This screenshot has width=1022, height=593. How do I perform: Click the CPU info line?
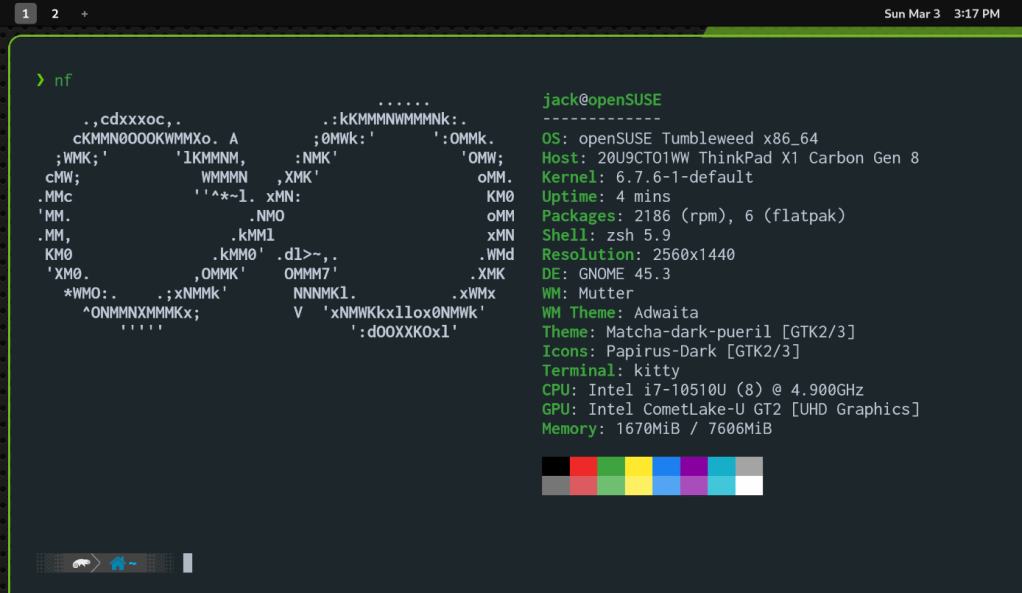pos(702,390)
